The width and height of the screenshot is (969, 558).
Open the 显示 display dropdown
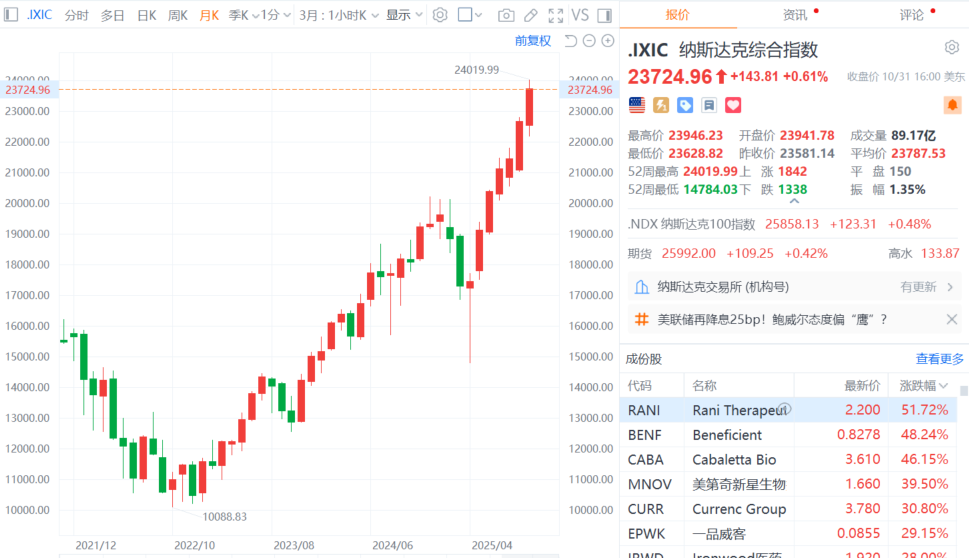404,15
